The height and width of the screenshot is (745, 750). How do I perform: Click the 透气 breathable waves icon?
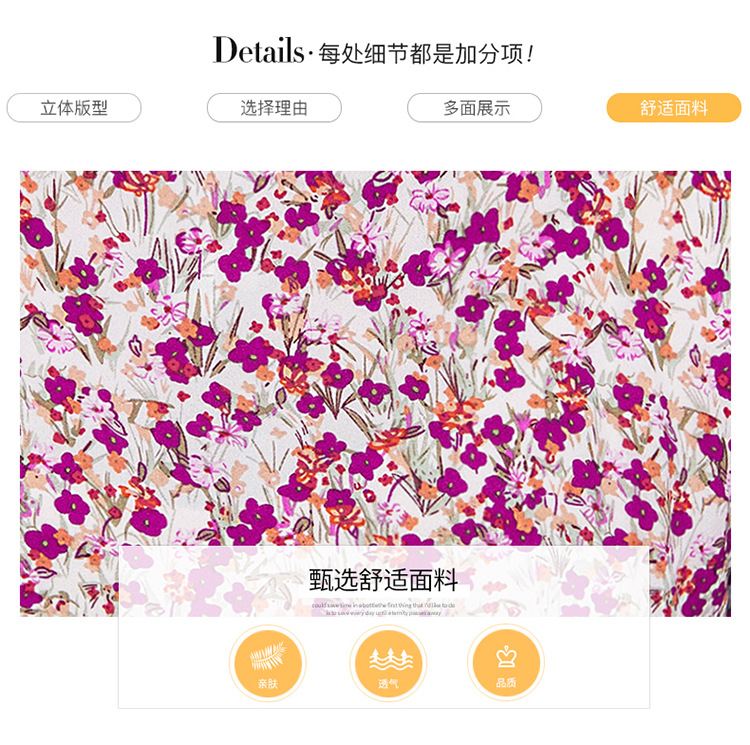[388, 663]
